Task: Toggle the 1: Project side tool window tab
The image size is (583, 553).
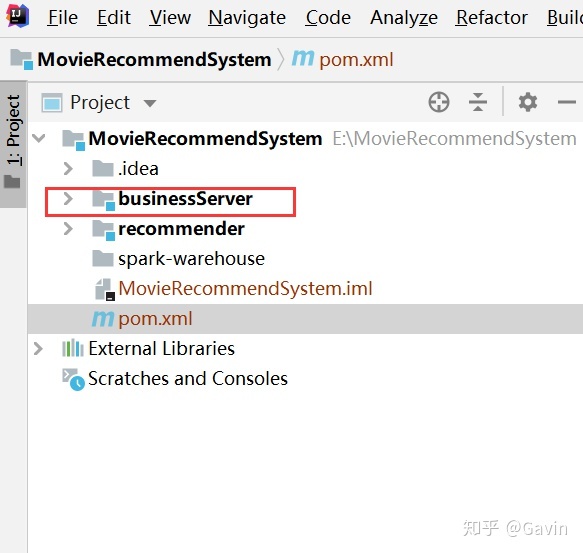Action: 13,143
